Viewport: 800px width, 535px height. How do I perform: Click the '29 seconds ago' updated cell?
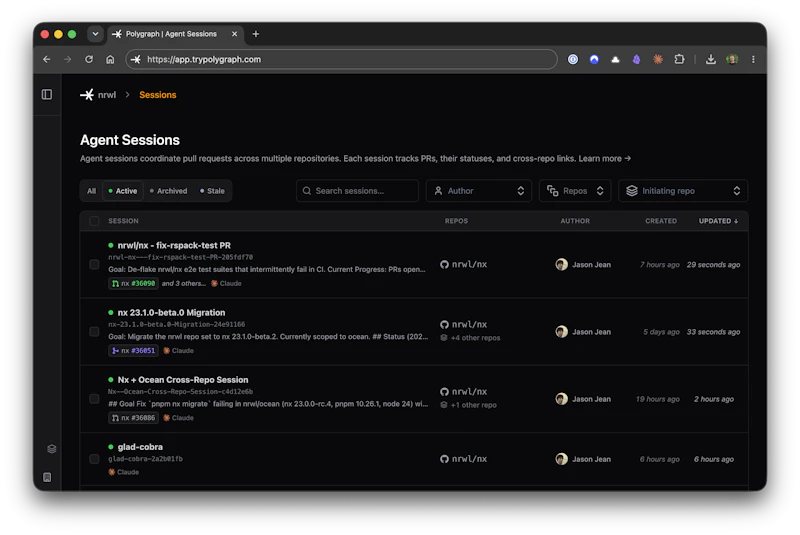click(713, 265)
